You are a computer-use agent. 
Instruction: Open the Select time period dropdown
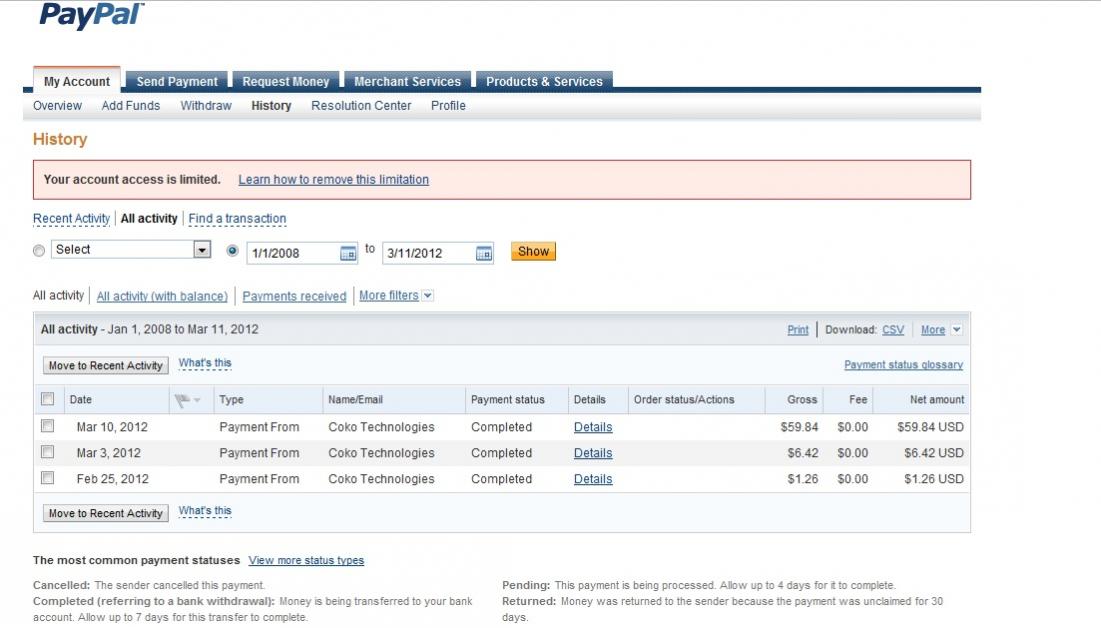131,249
